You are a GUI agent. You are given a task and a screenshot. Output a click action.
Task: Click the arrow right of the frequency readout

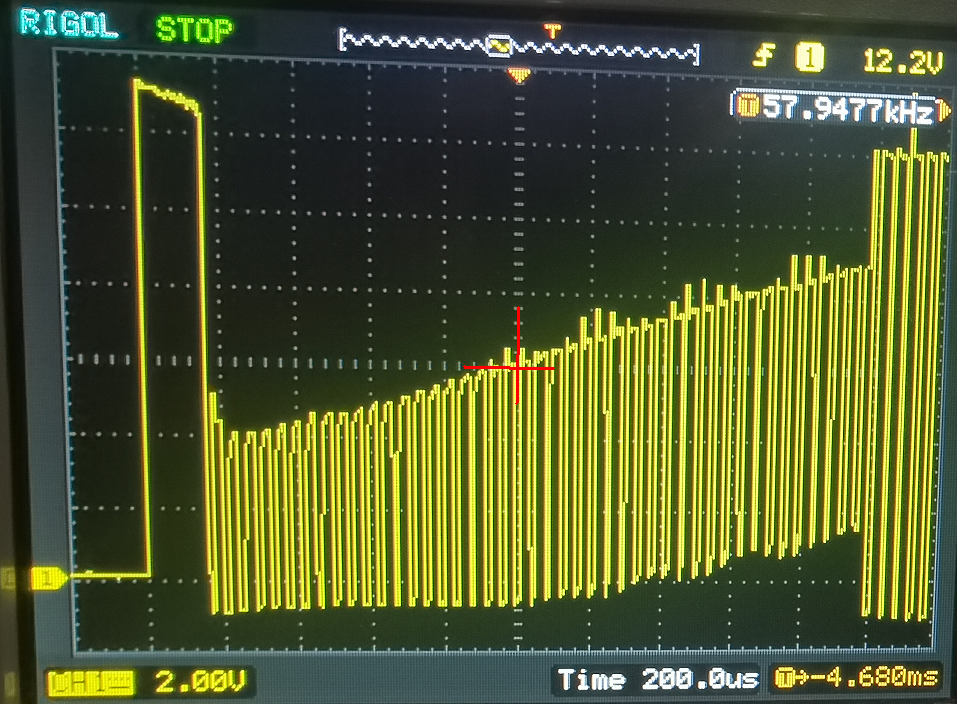[x=944, y=111]
